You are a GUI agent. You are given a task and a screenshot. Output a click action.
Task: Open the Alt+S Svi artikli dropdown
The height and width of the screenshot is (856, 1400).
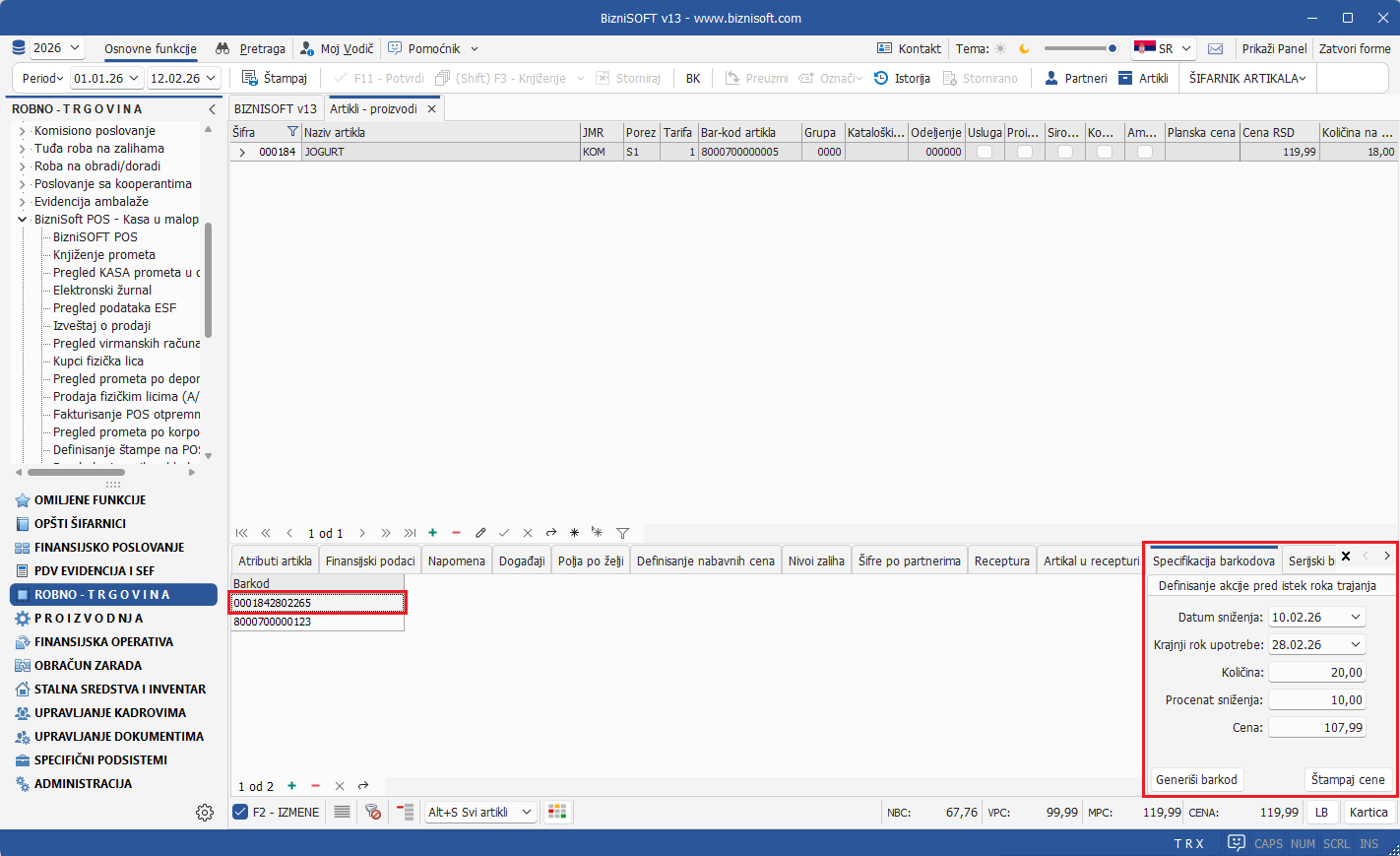pyautogui.click(x=527, y=812)
